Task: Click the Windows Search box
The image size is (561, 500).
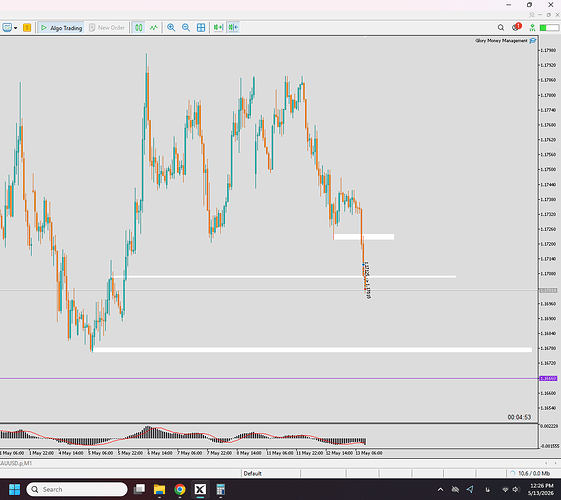Action: point(77,489)
